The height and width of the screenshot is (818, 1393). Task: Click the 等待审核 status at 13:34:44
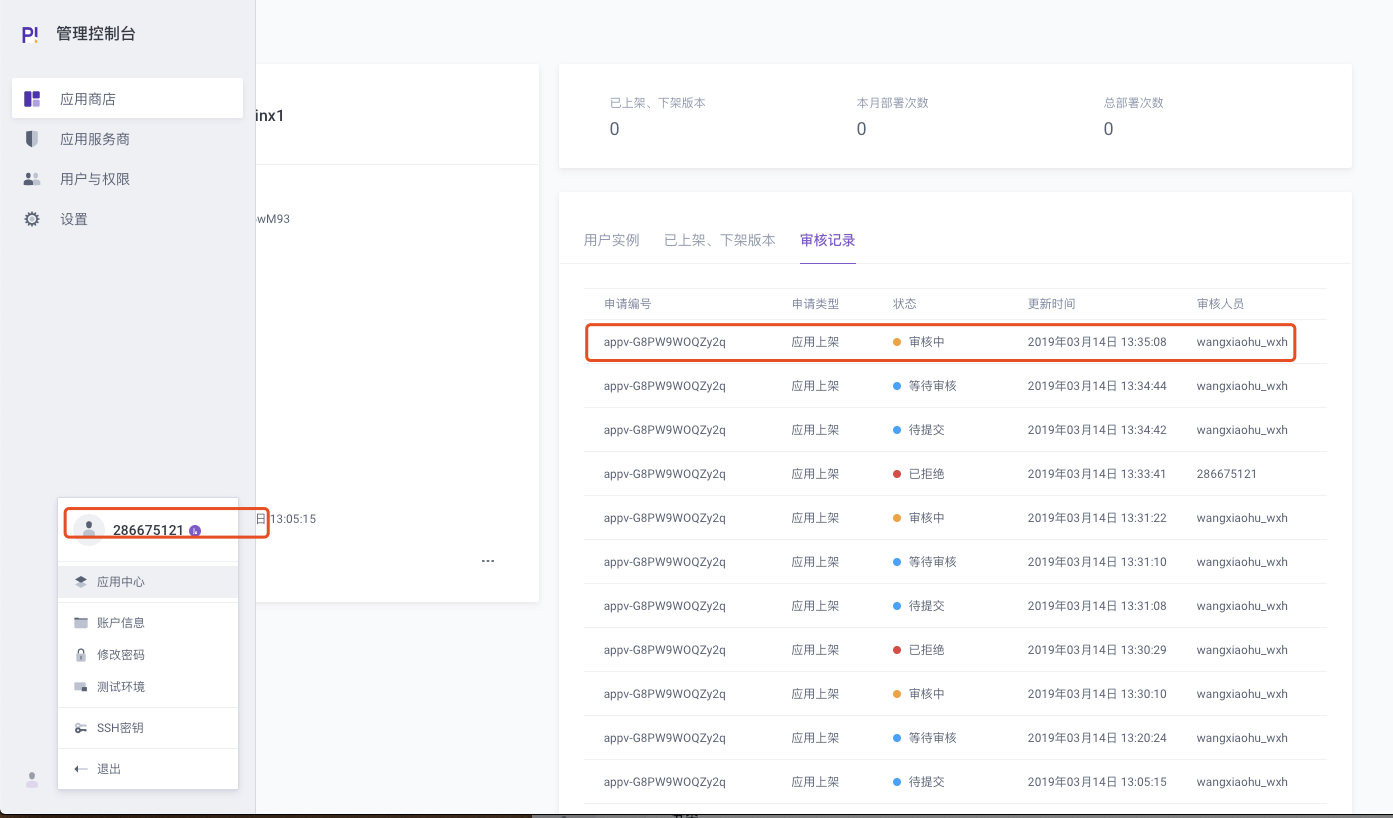(x=925, y=386)
